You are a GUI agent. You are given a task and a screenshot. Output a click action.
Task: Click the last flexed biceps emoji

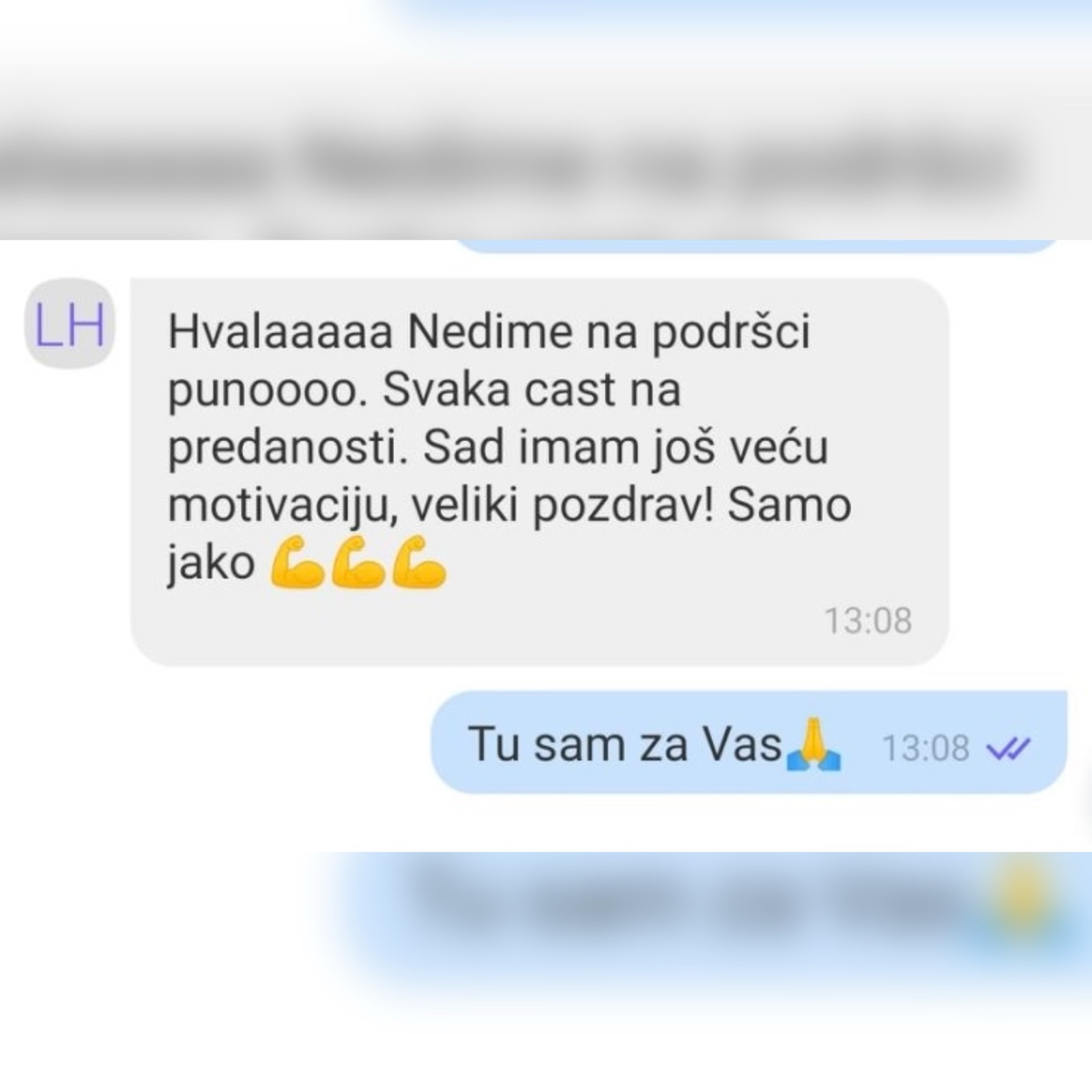[x=420, y=562]
